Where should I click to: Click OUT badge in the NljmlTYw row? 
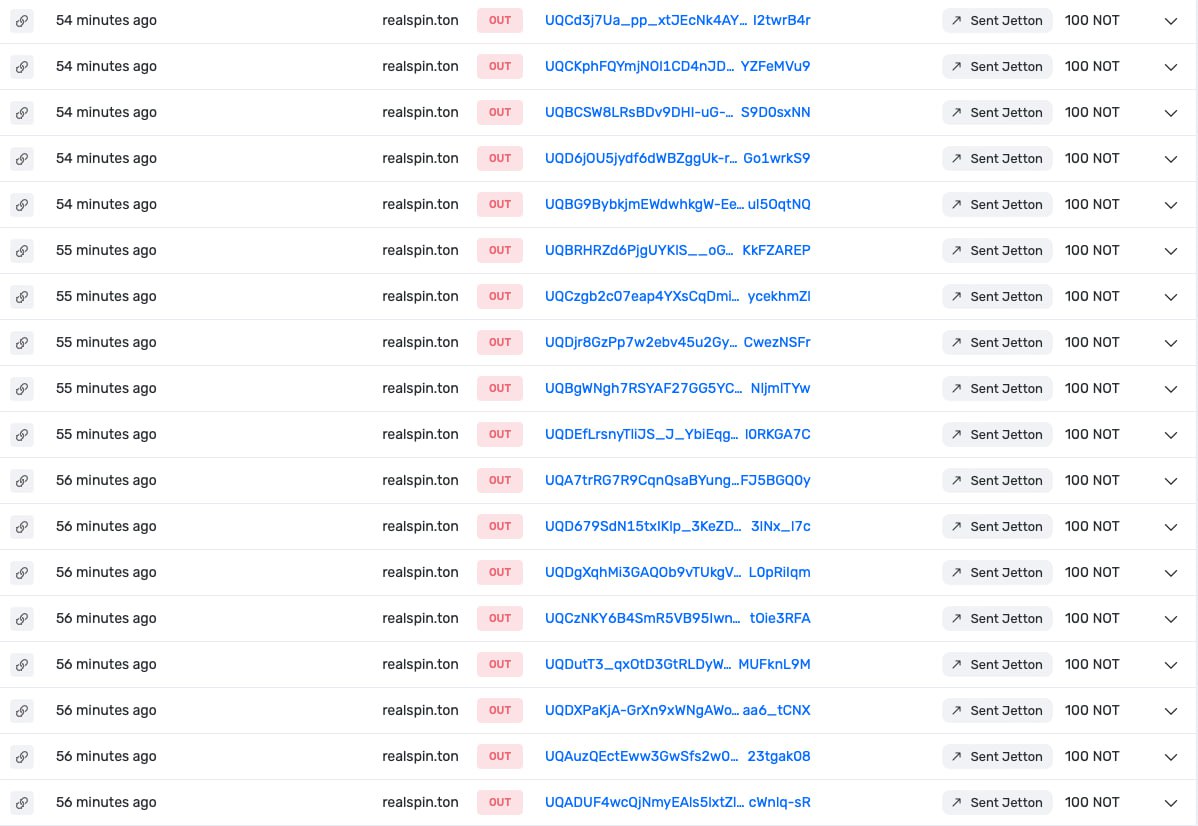point(500,388)
